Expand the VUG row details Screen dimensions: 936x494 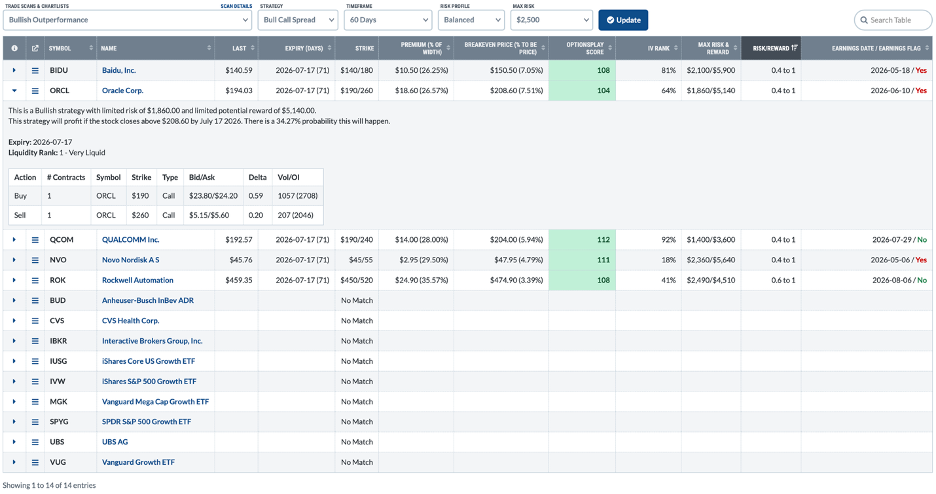14,462
